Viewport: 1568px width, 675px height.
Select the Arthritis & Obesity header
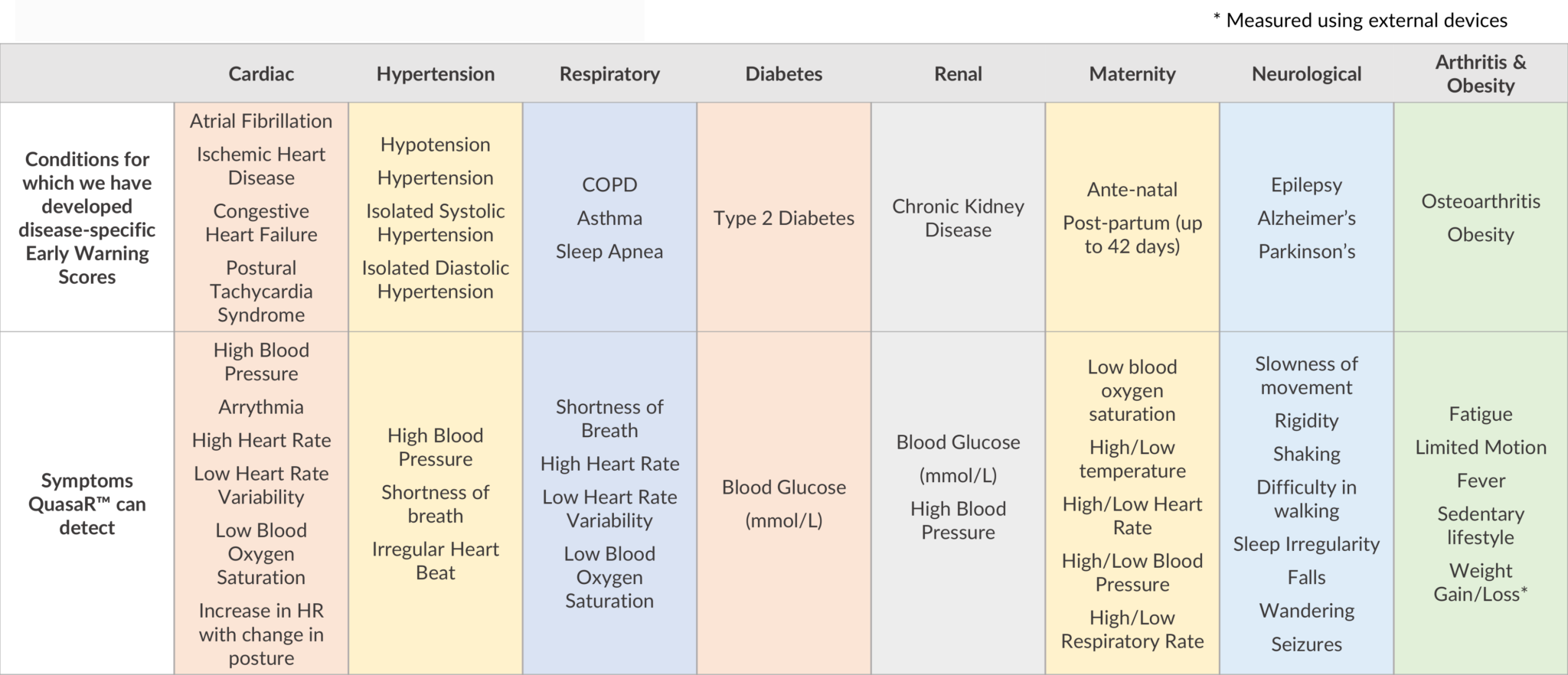tap(1481, 73)
